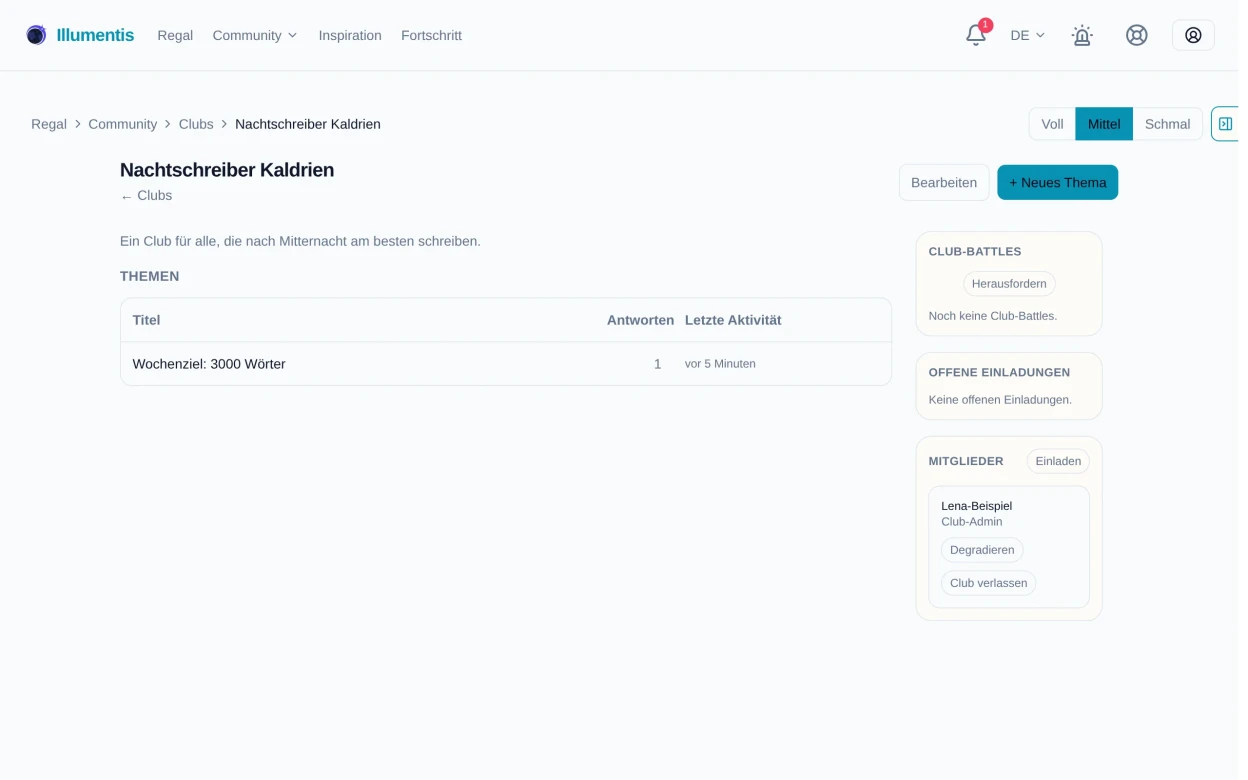Click the Letzte Aktivität column header
This screenshot has width=1248, height=780.
pyautogui.click(x=733, y=320)
